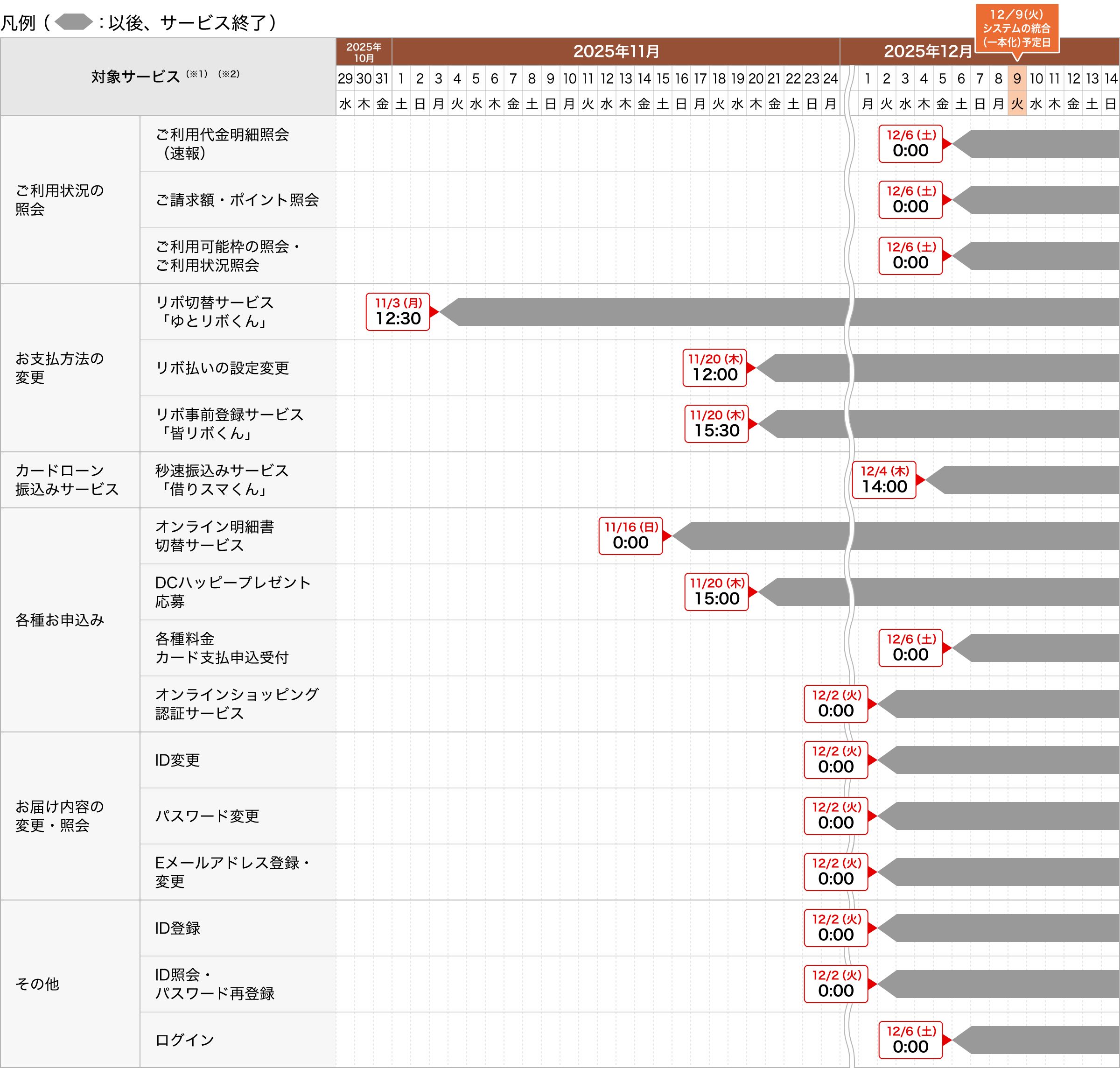Click the ご請求額・ポイント照会 service label

237,199
